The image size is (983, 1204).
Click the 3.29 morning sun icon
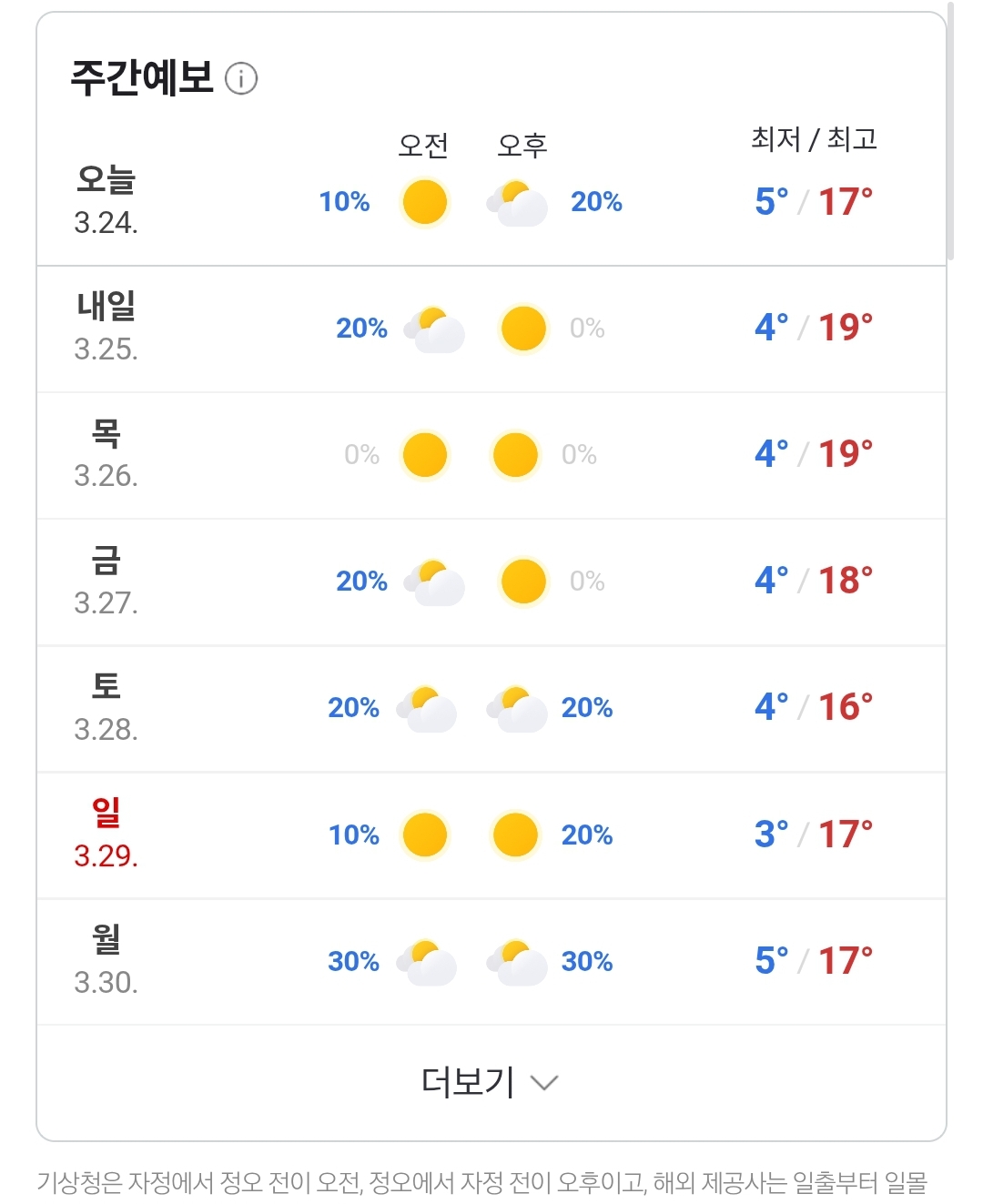425,835
